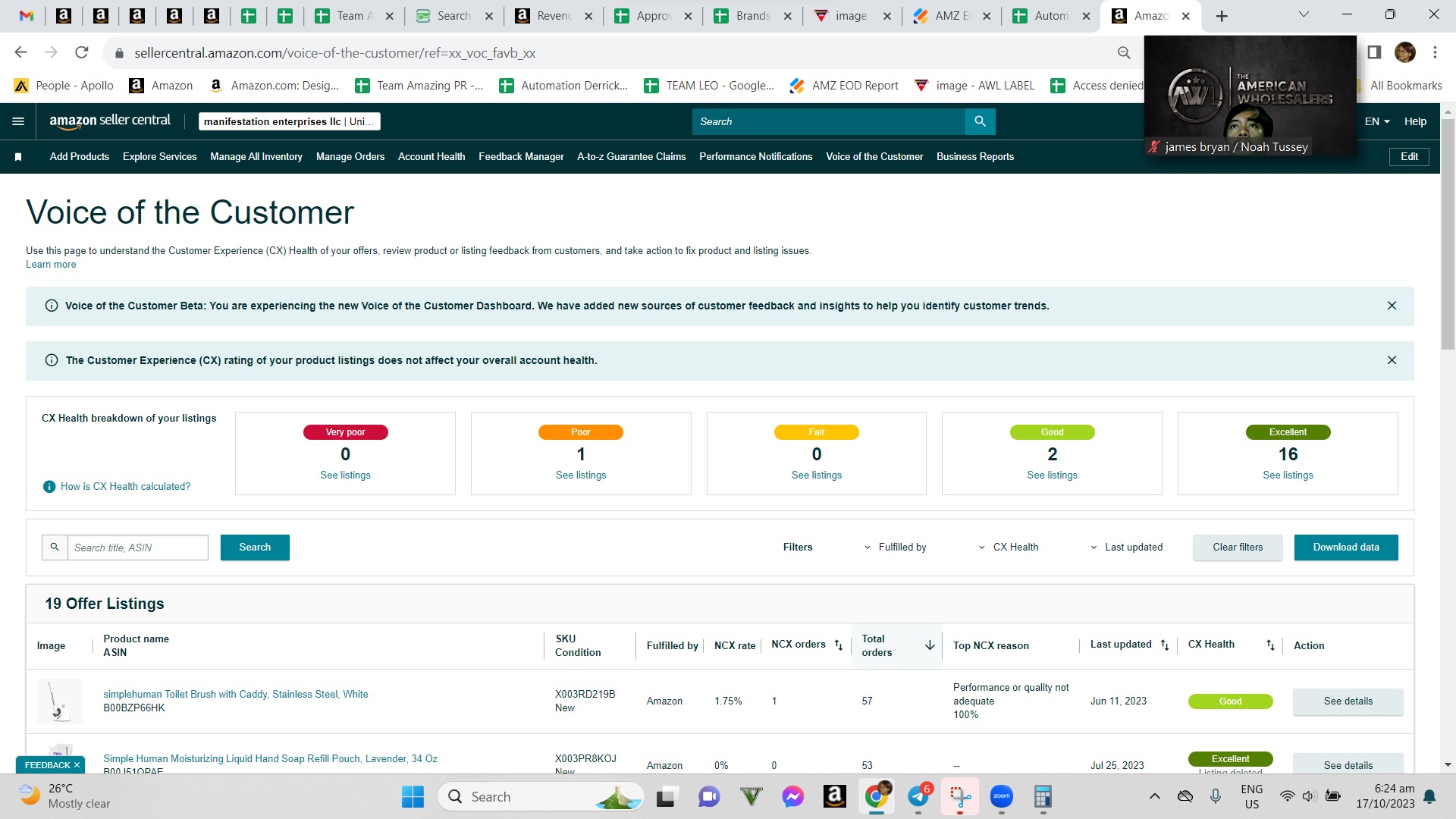Open Messenger from the taskbar
This screenshot has height=819, width=1456.
pyautogui.click(x=793, y=796)
